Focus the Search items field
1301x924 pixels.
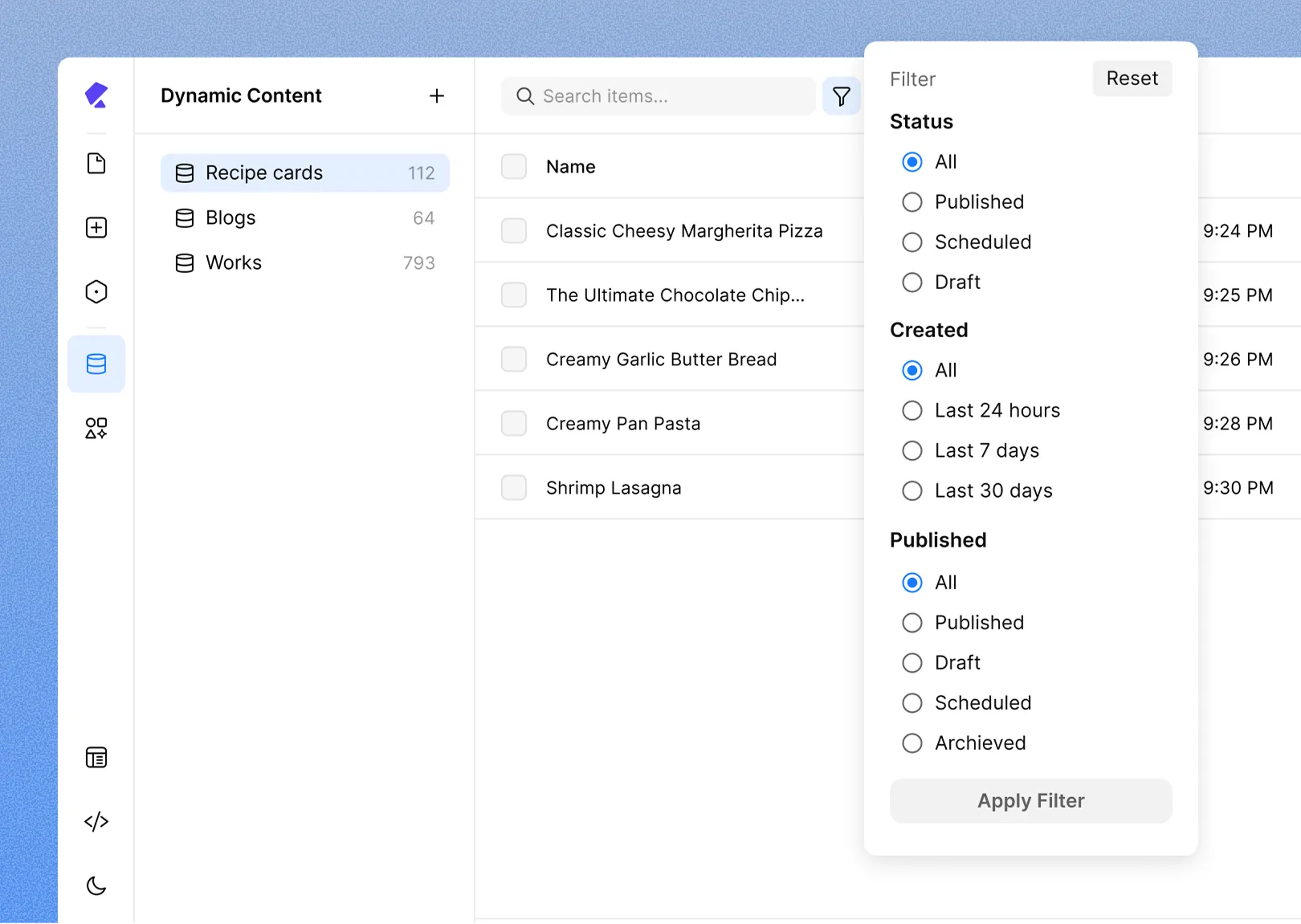[x=659, y=96]
